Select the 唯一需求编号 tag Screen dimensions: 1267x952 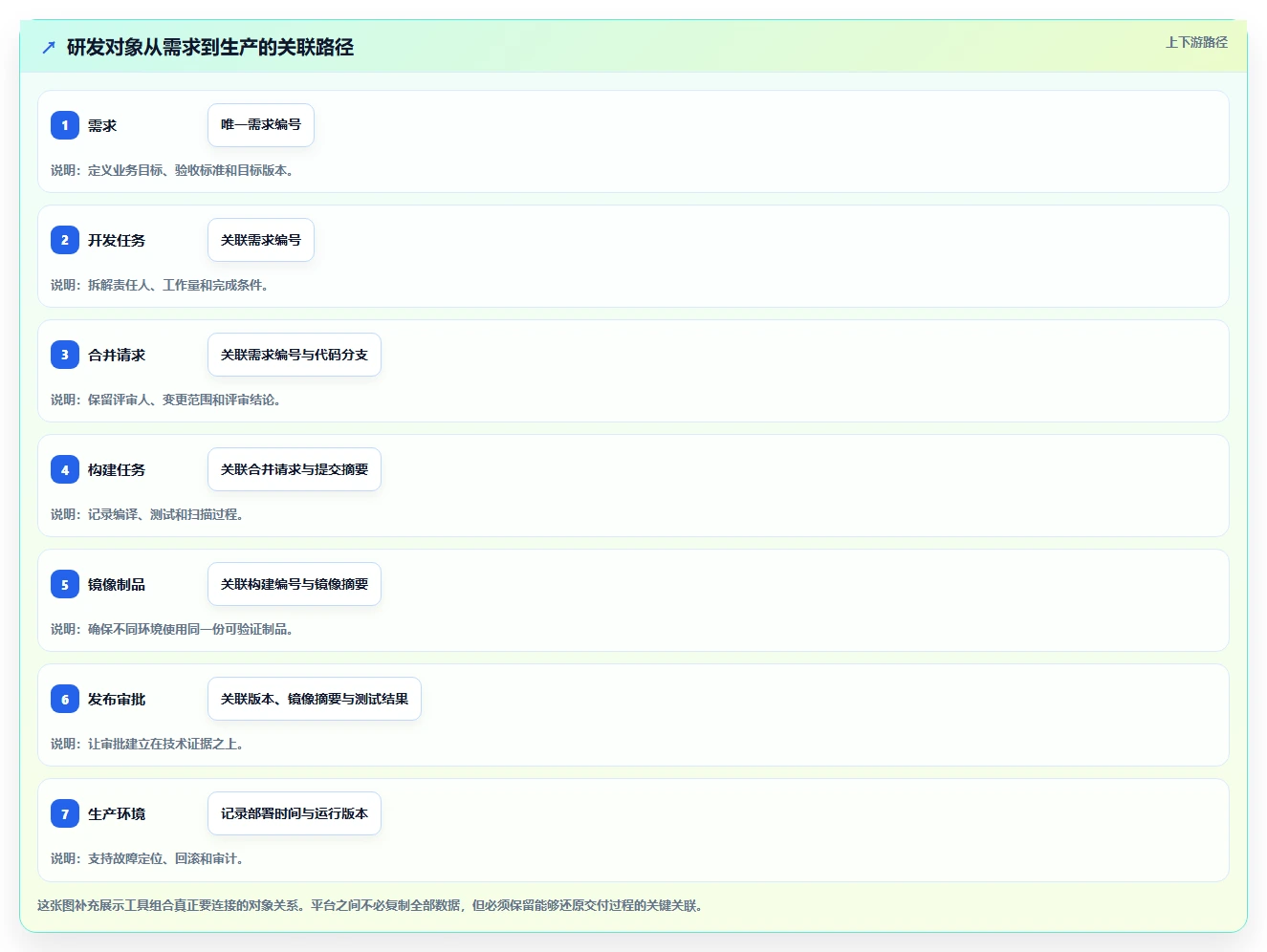coord(261,125)
